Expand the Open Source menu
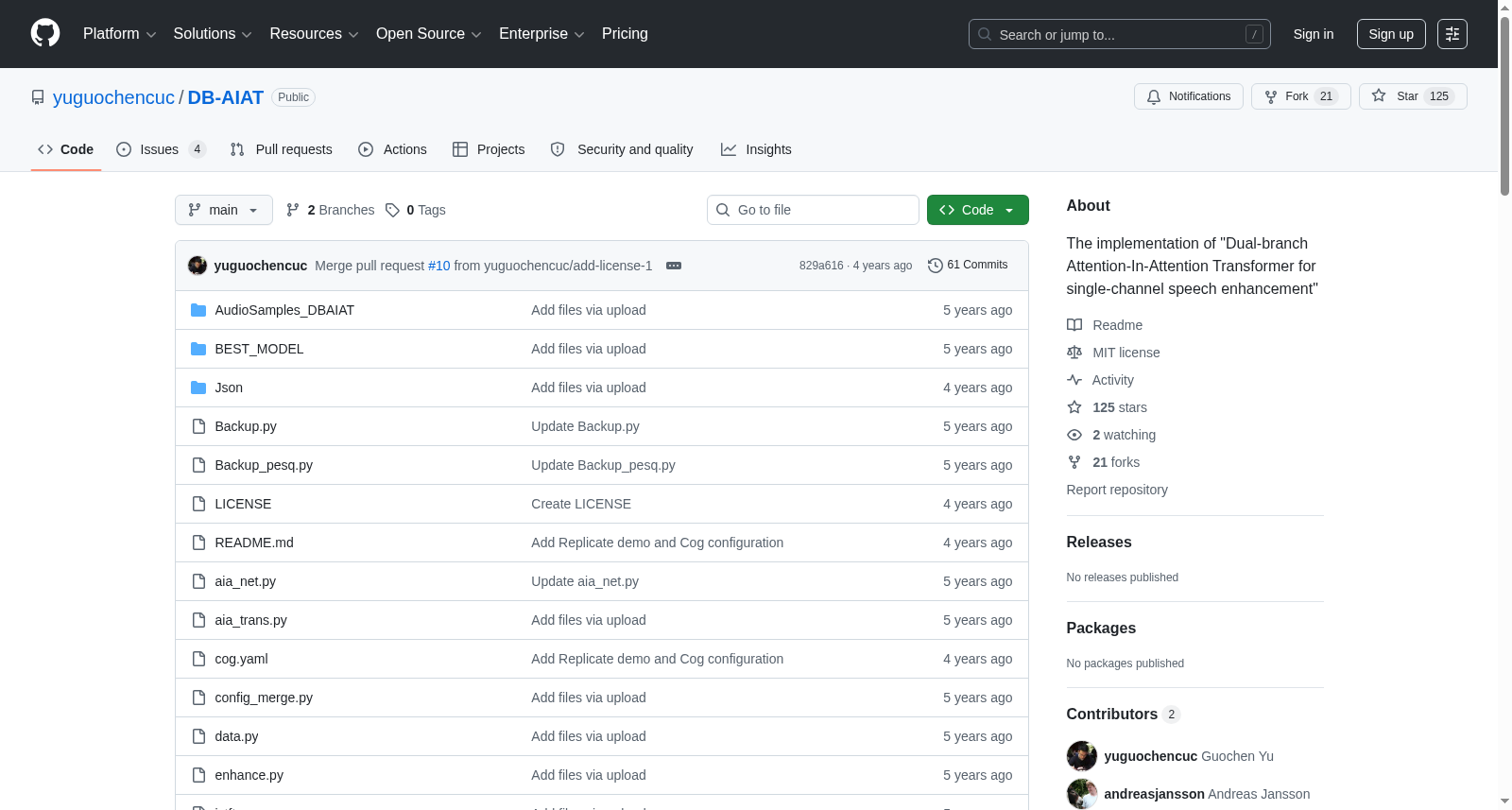 pos(429,34)
